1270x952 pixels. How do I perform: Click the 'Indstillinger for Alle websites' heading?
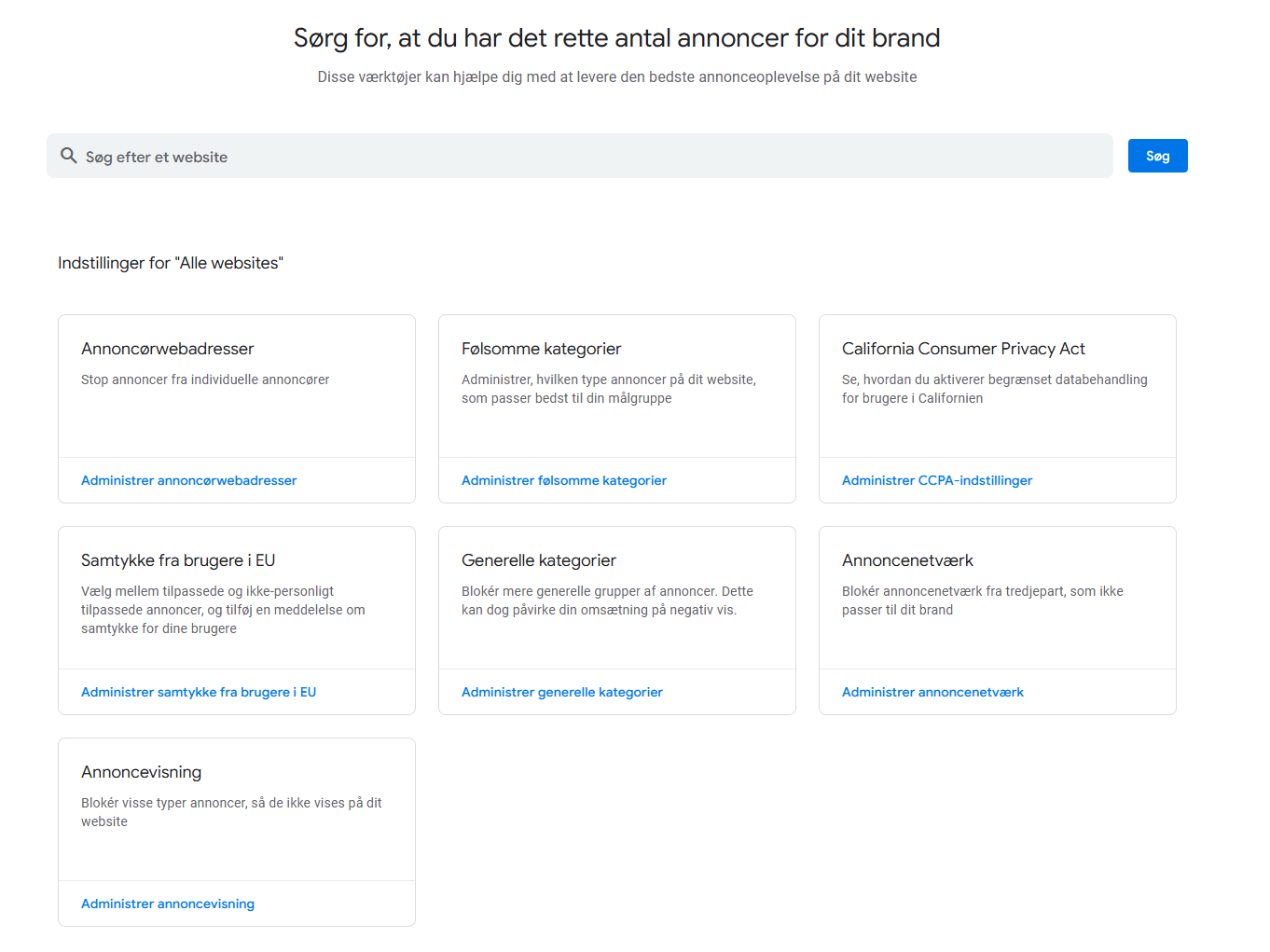tap(170, 263)
